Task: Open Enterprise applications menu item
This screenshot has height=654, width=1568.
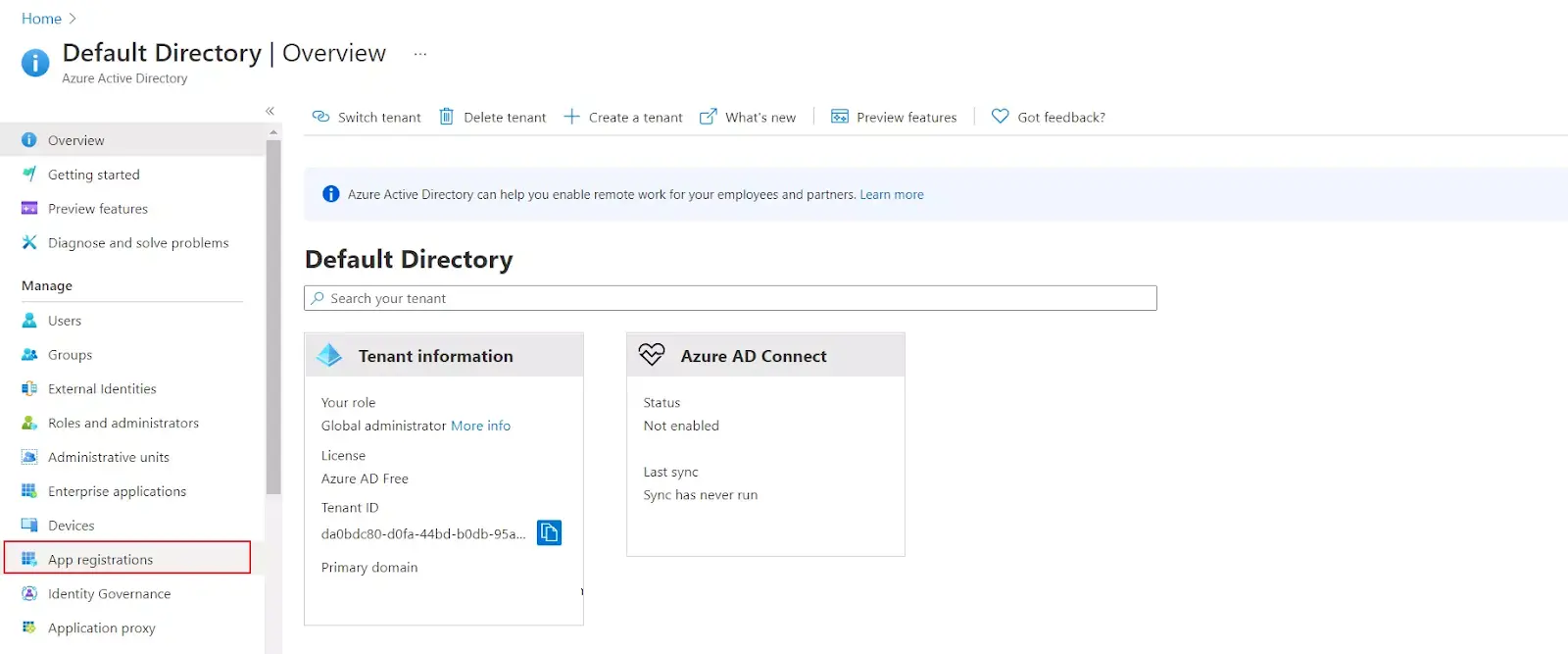Action: pos(132,491)
